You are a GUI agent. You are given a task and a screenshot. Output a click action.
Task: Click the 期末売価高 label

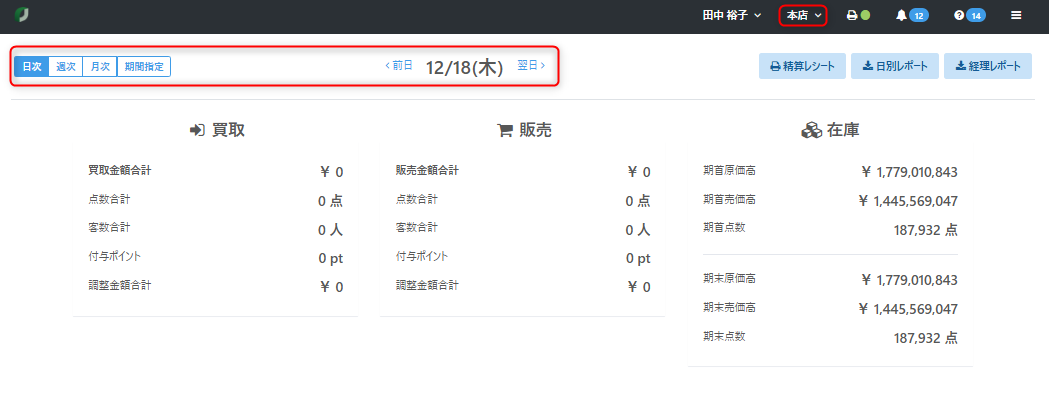(729, 307)
